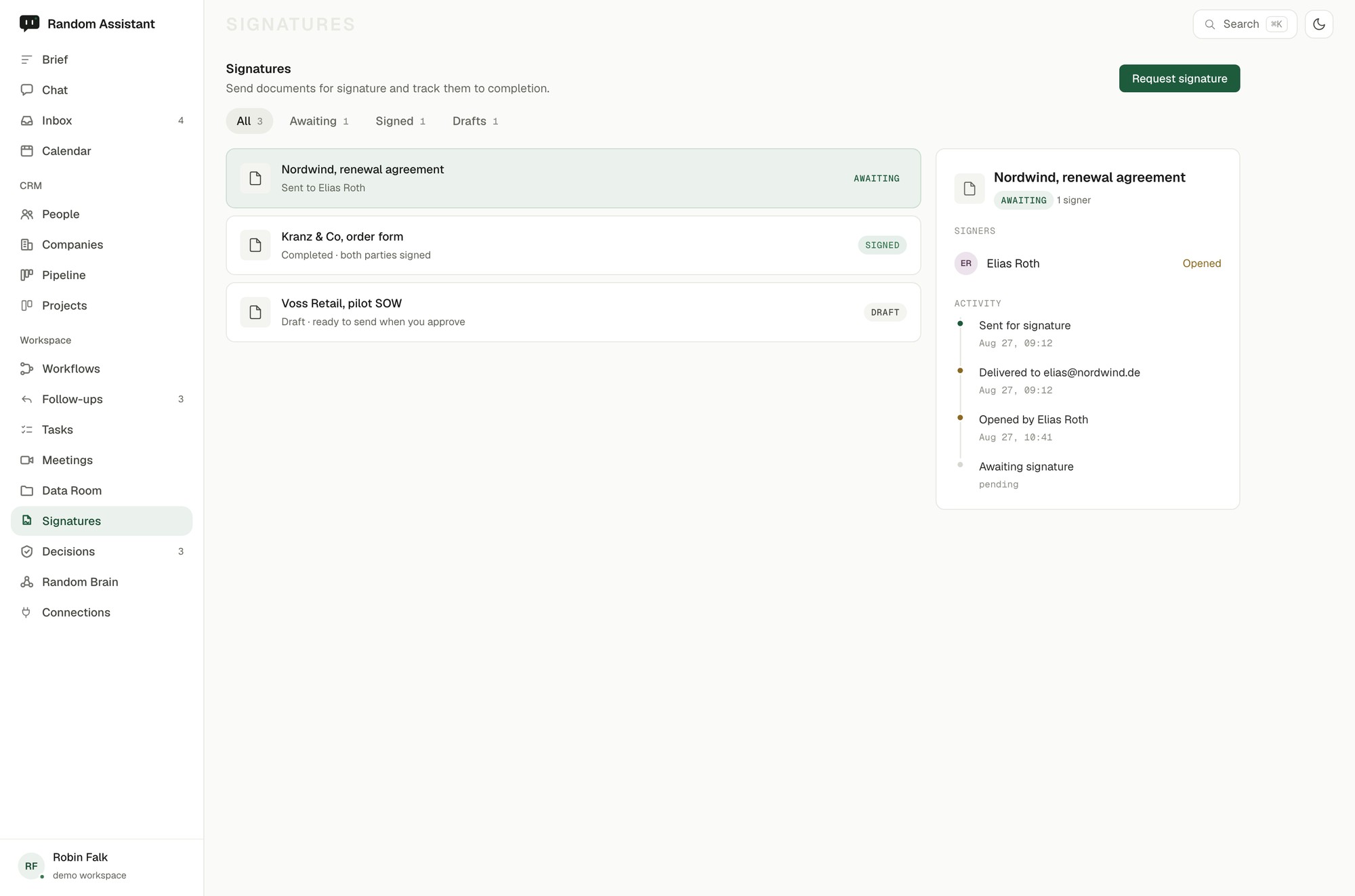
Task: Click the Request signature button
Action: (x=1179, y=79)
